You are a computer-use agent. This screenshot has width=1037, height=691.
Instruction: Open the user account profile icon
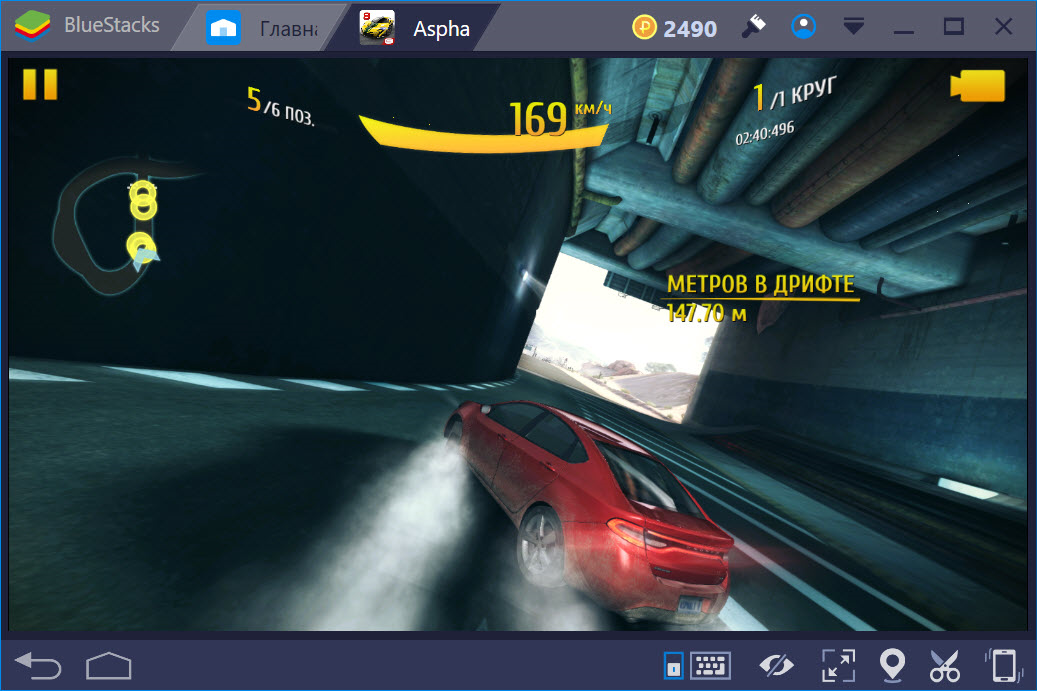(x=803, y=27)
